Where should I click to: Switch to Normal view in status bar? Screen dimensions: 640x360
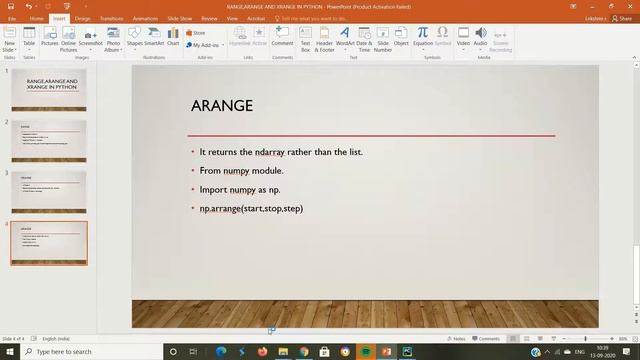[513, 339]
